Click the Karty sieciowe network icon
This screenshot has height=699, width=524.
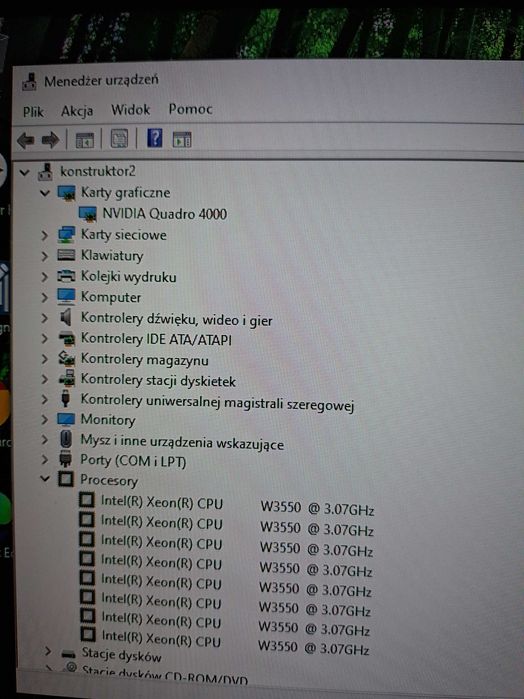(66, 234)
